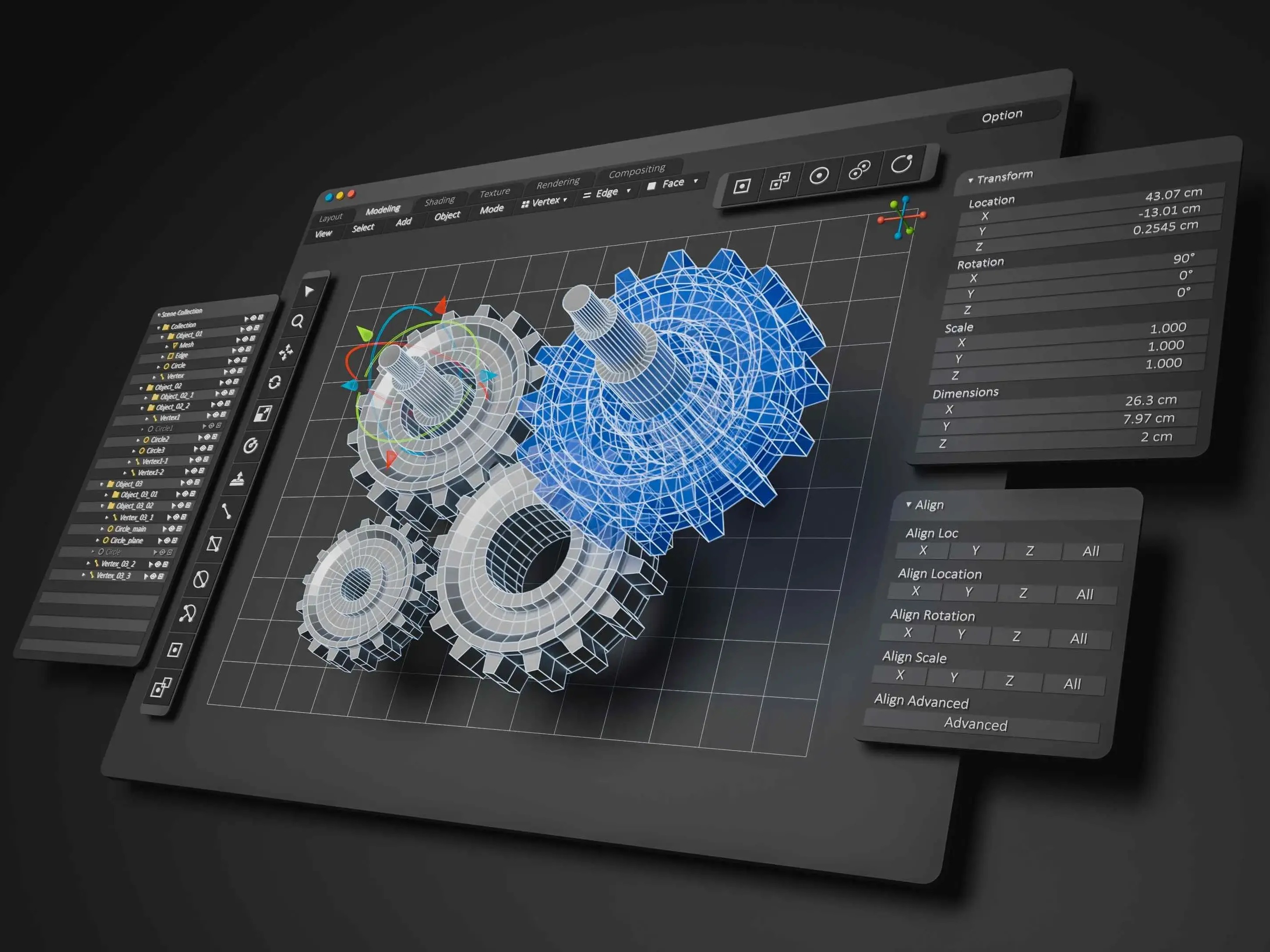Select the Rotate tool icon
This screenshot has width=1270, height=952.
274,382
